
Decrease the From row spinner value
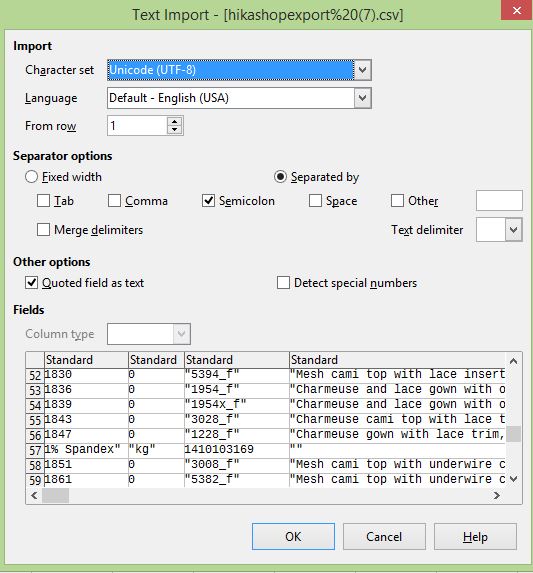click(x=175, y=130)
